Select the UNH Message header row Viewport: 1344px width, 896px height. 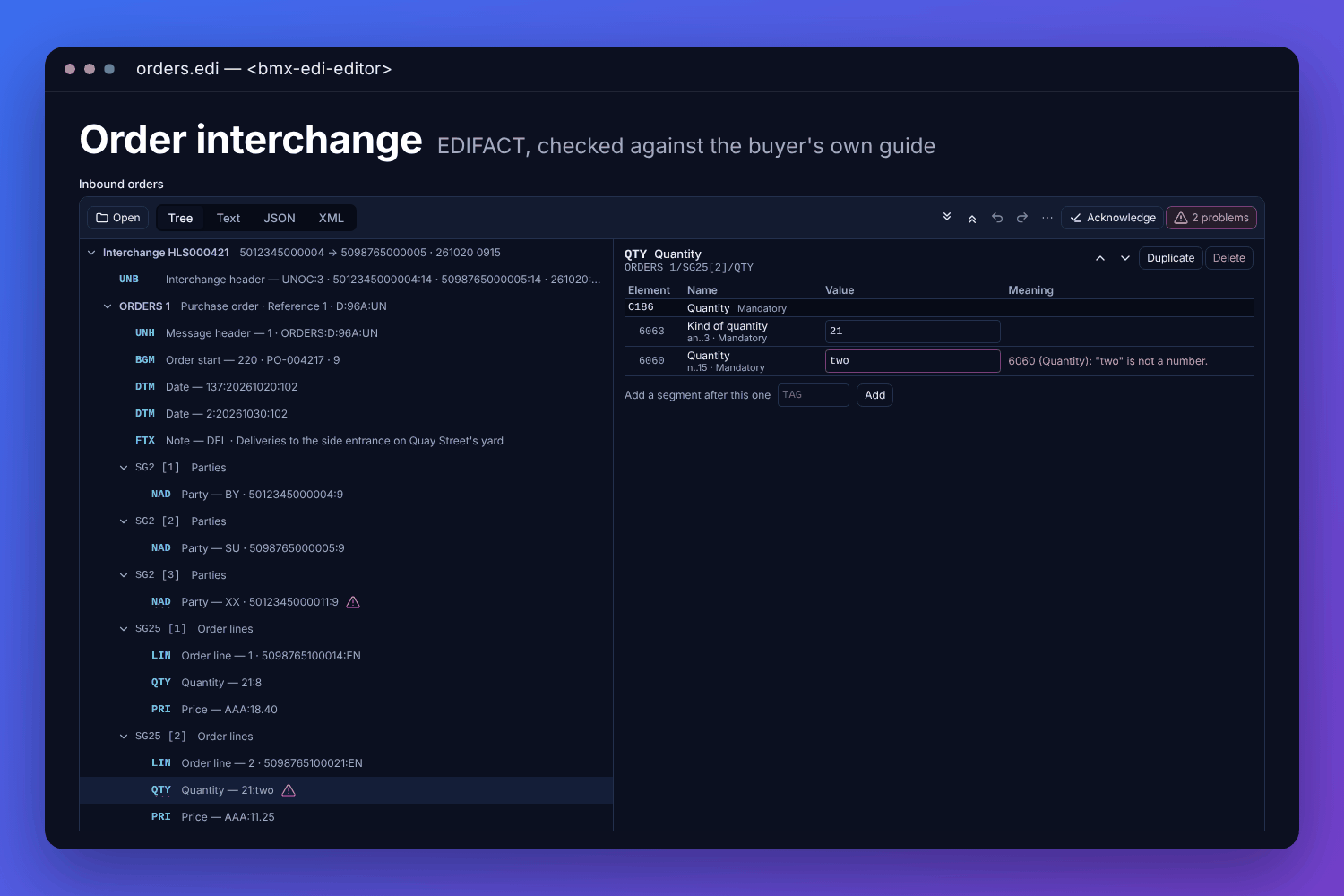(x=346, y=333)
